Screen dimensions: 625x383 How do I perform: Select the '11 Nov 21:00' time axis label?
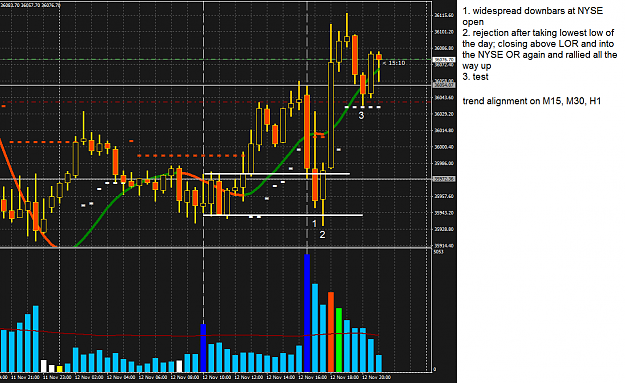(25, 377)
